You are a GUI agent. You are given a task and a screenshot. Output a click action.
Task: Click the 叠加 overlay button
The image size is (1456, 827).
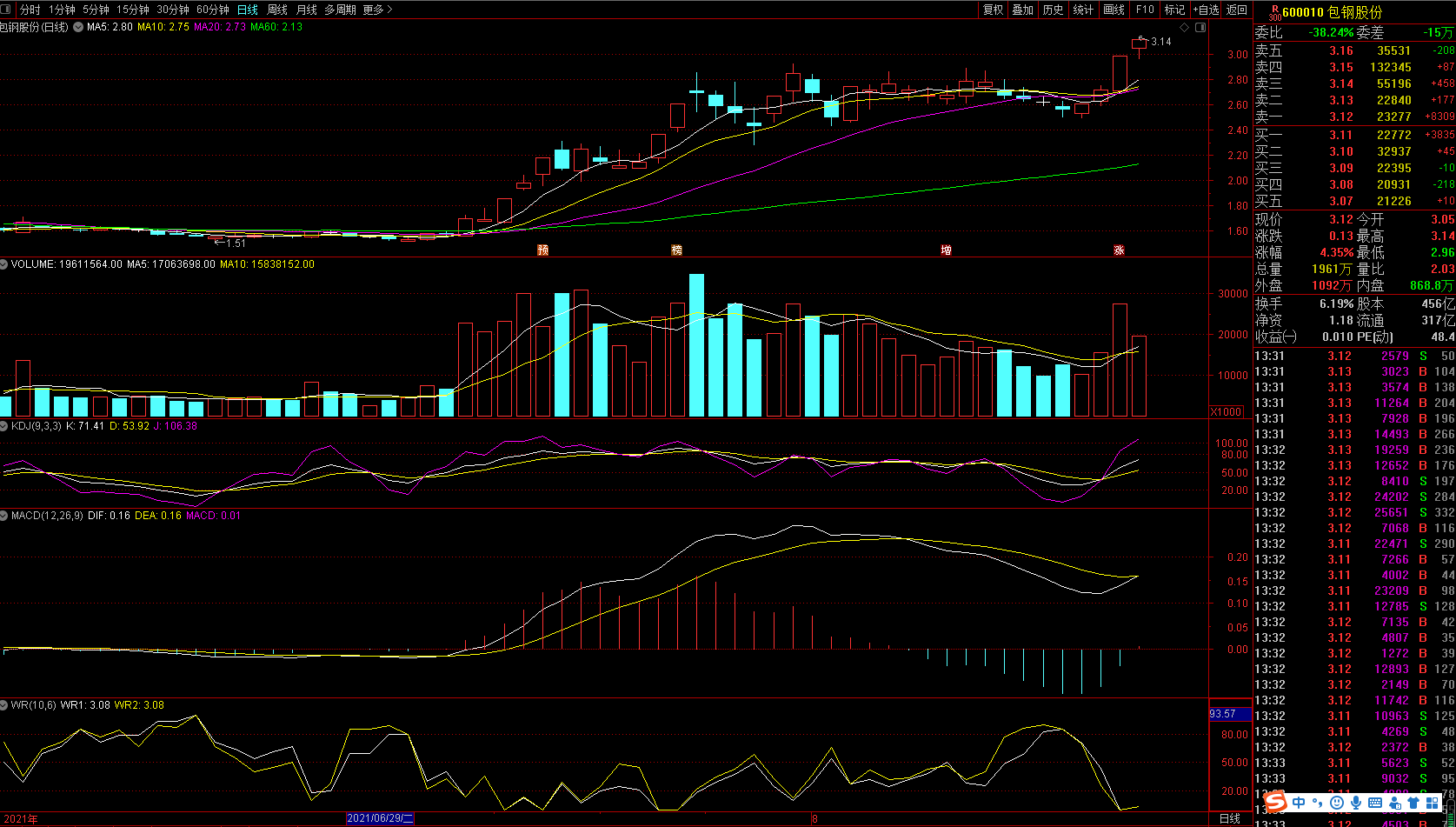[1023, 10]
